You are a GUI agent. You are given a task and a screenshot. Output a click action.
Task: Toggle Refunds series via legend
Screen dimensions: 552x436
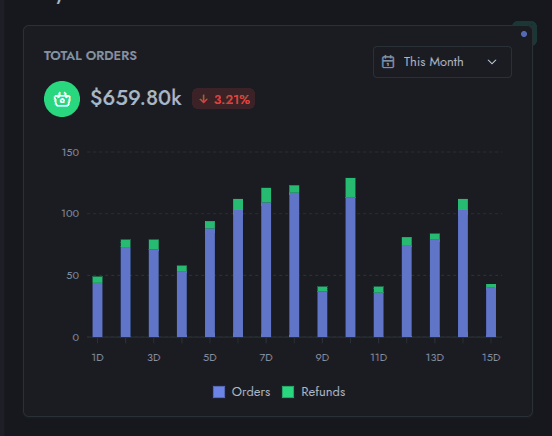coord(314,392)
